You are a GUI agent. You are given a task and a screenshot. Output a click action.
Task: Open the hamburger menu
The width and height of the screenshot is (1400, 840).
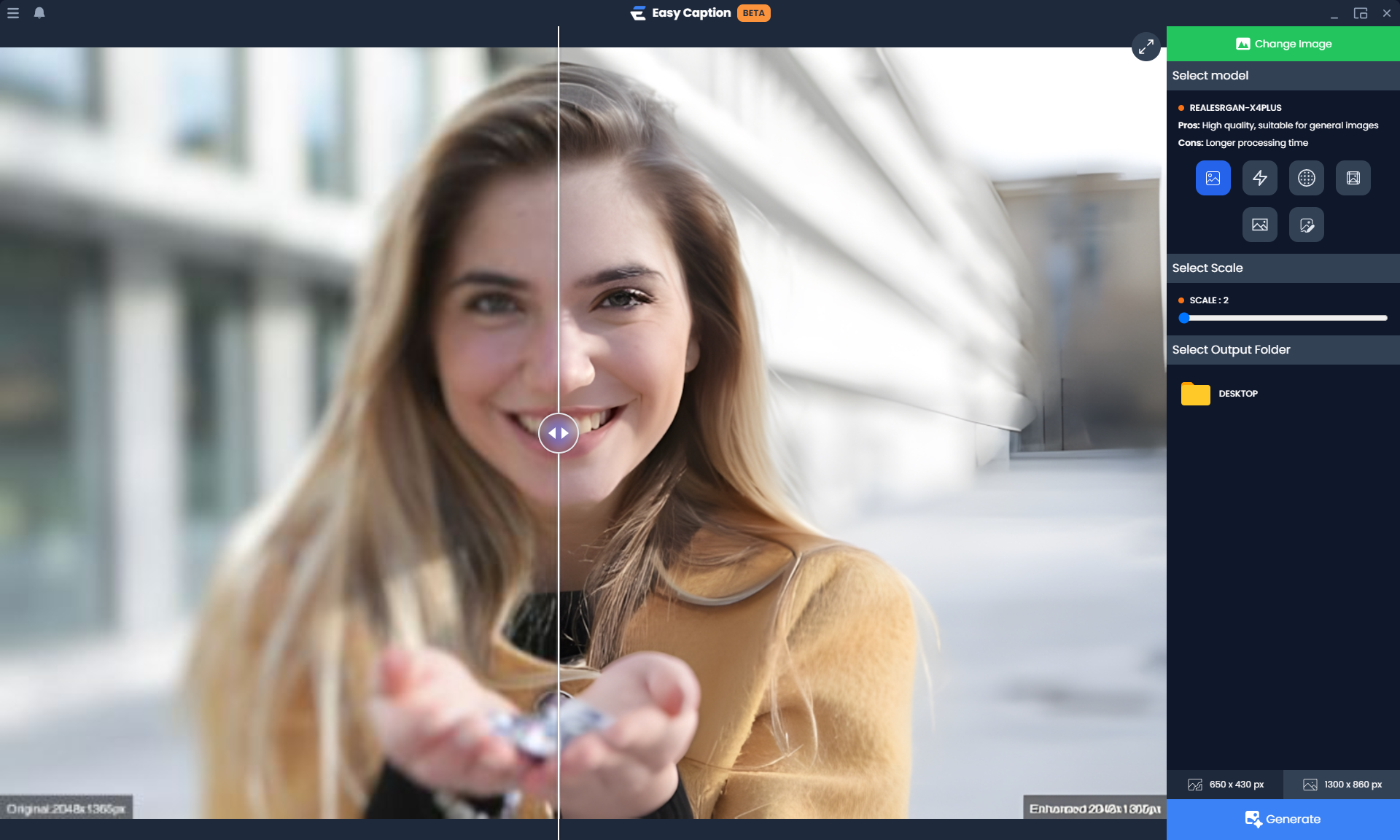(12, 13)
